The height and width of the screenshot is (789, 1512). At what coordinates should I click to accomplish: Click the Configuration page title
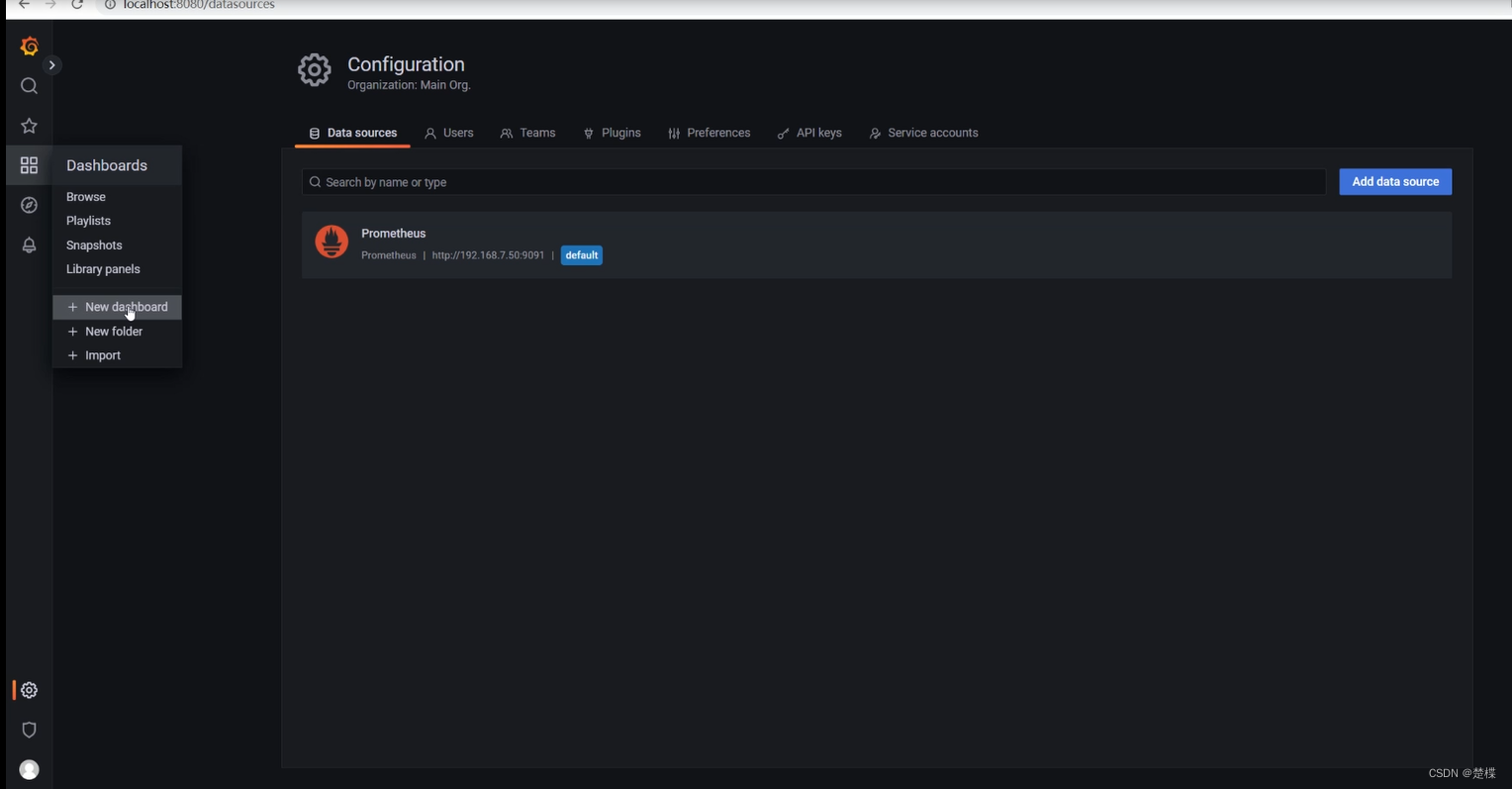(406, 64)
